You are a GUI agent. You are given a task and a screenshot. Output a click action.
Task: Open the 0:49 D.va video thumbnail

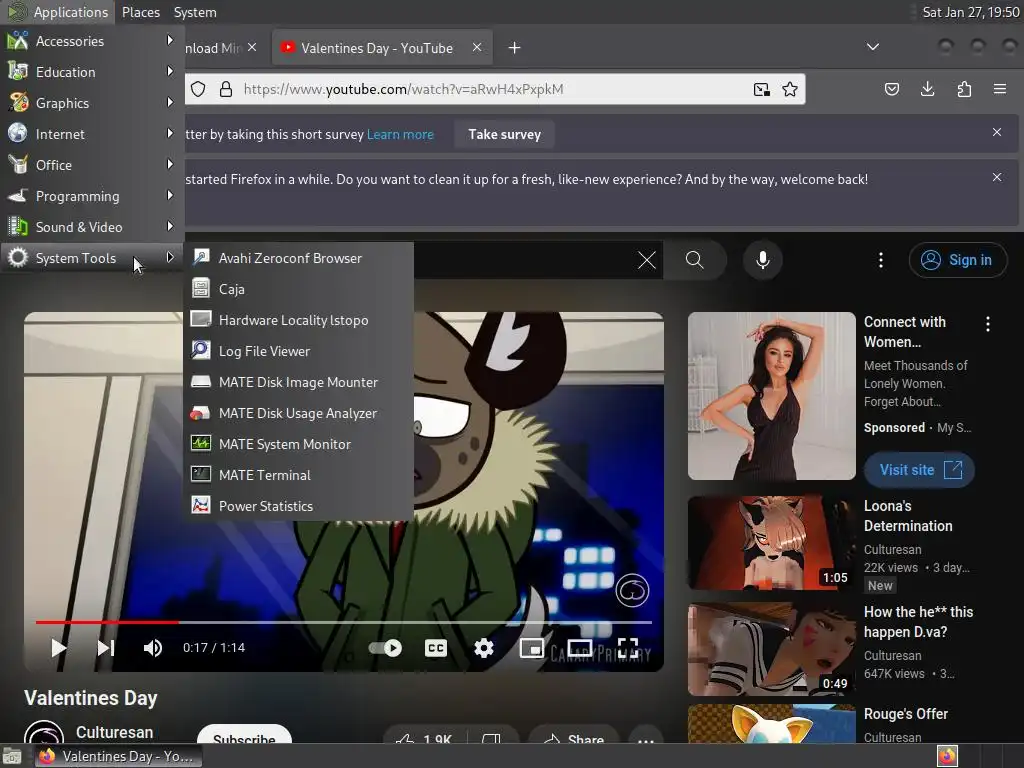pos(771,648)
